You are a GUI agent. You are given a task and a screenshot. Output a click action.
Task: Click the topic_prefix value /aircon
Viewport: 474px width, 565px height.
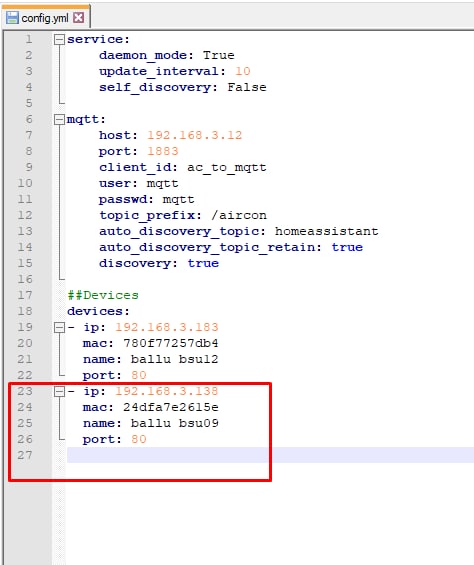click(239, 215)
